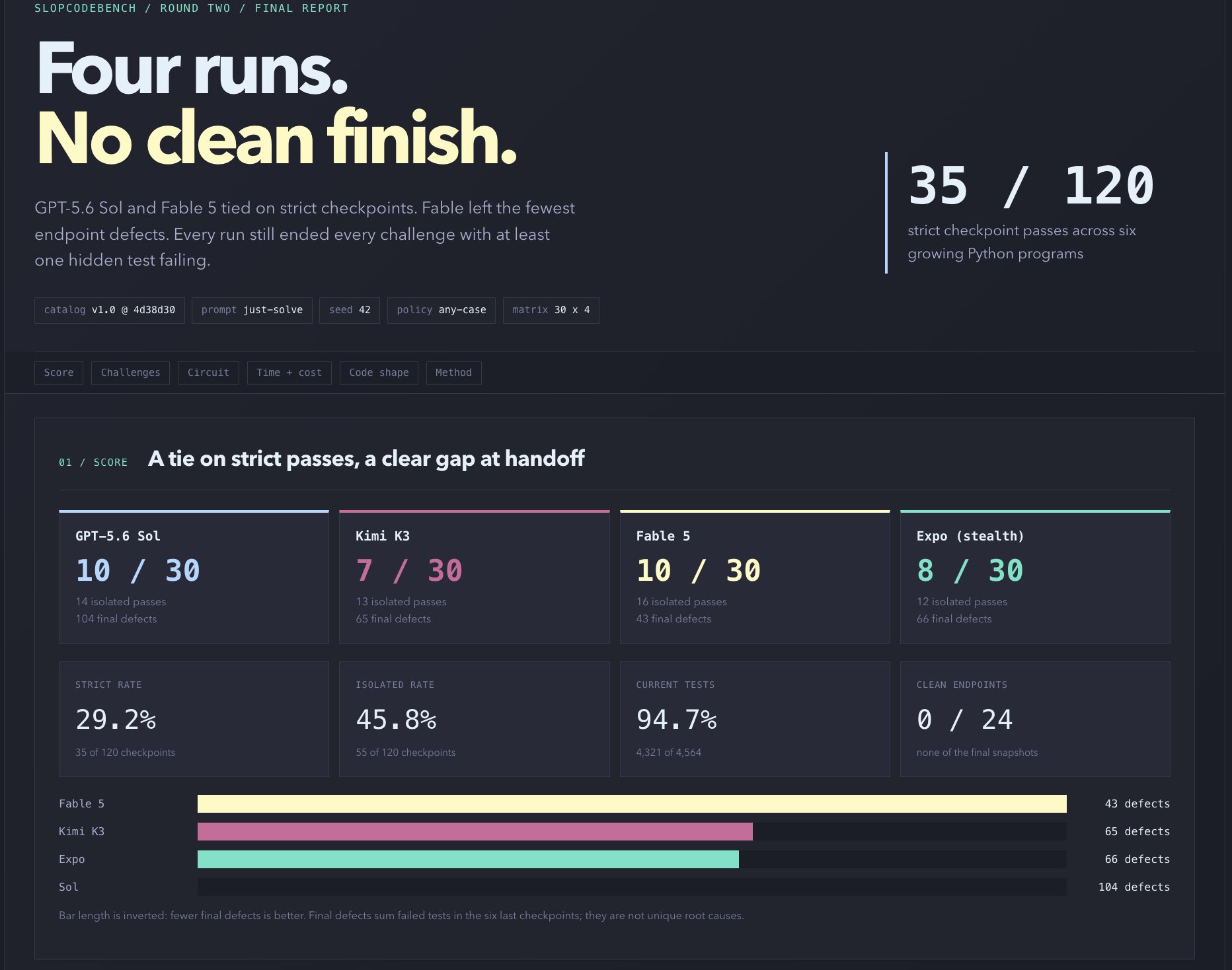This screenshot has height=970, width=1232.
Task: Click the Fable 5 yellow defects bar
Action: [x=632, y=803]
